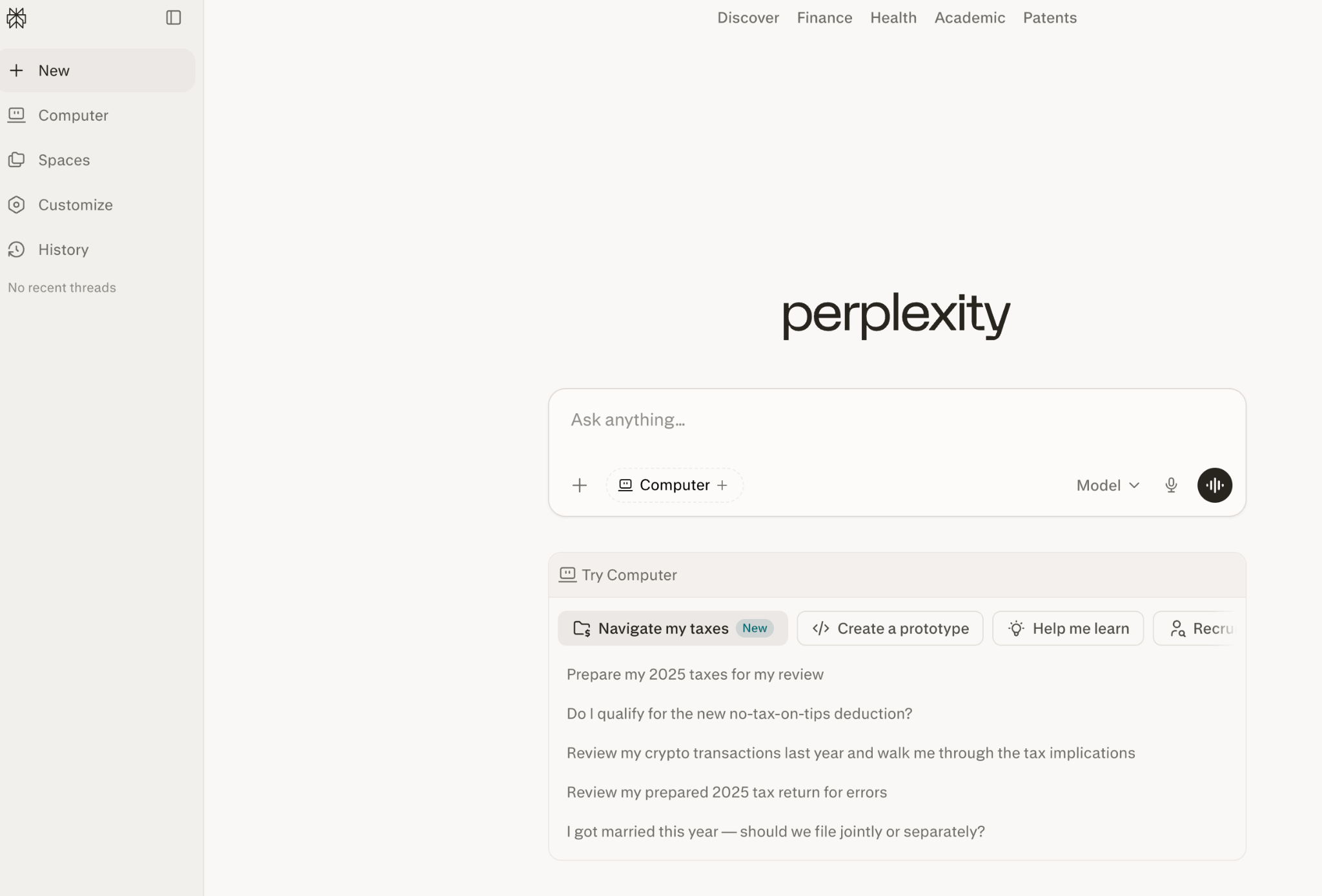Screen dimensions: 1322x896
Task: Select Create a prototype
Action: pos(890,627)
